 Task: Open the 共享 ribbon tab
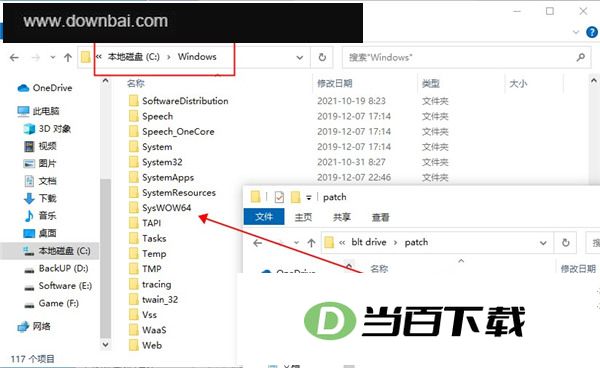[342, 217]
